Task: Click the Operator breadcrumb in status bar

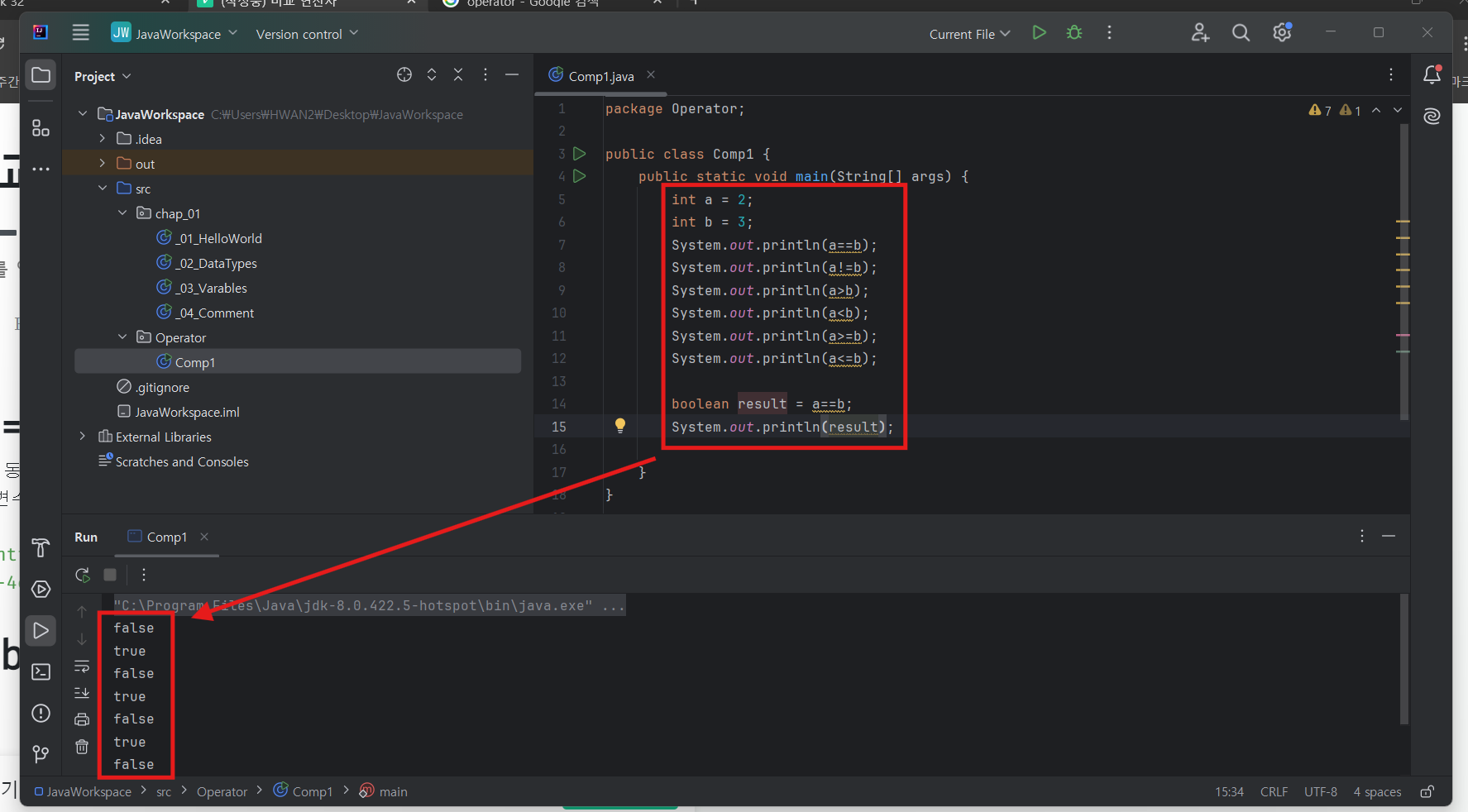Action: point(222,792)
